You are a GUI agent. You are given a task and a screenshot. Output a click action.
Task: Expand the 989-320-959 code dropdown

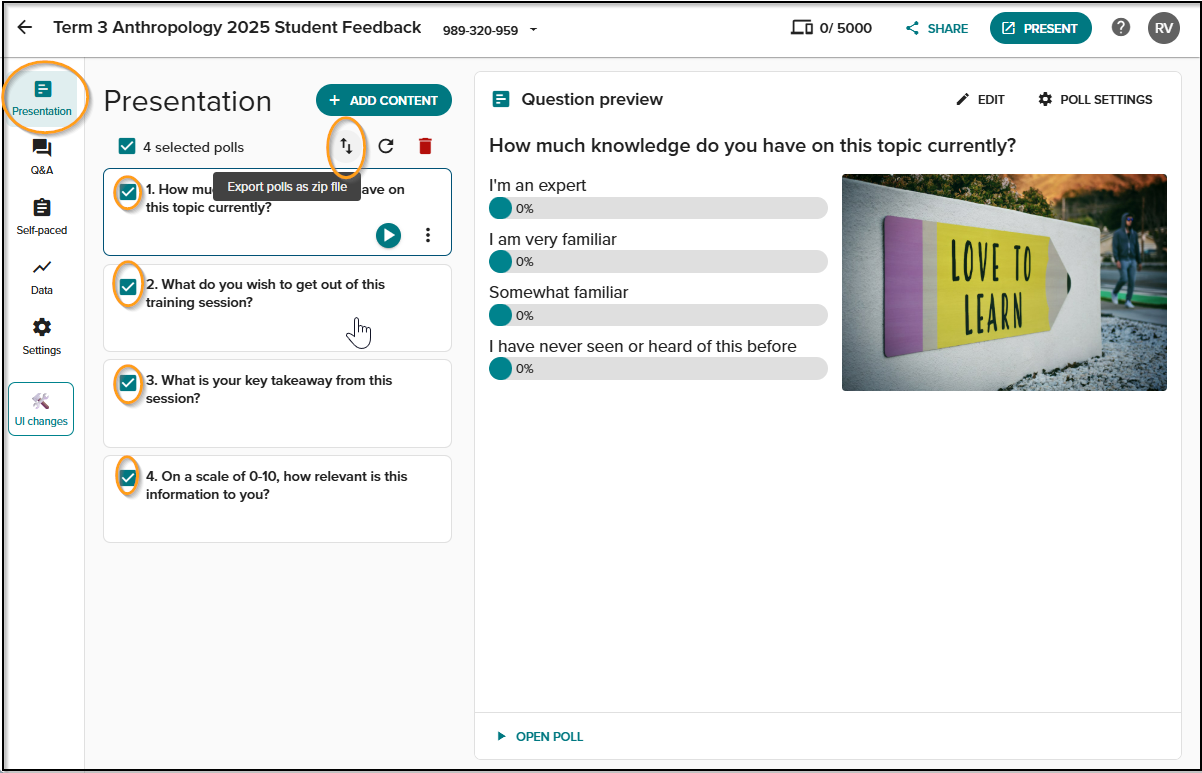click(533, 30)
